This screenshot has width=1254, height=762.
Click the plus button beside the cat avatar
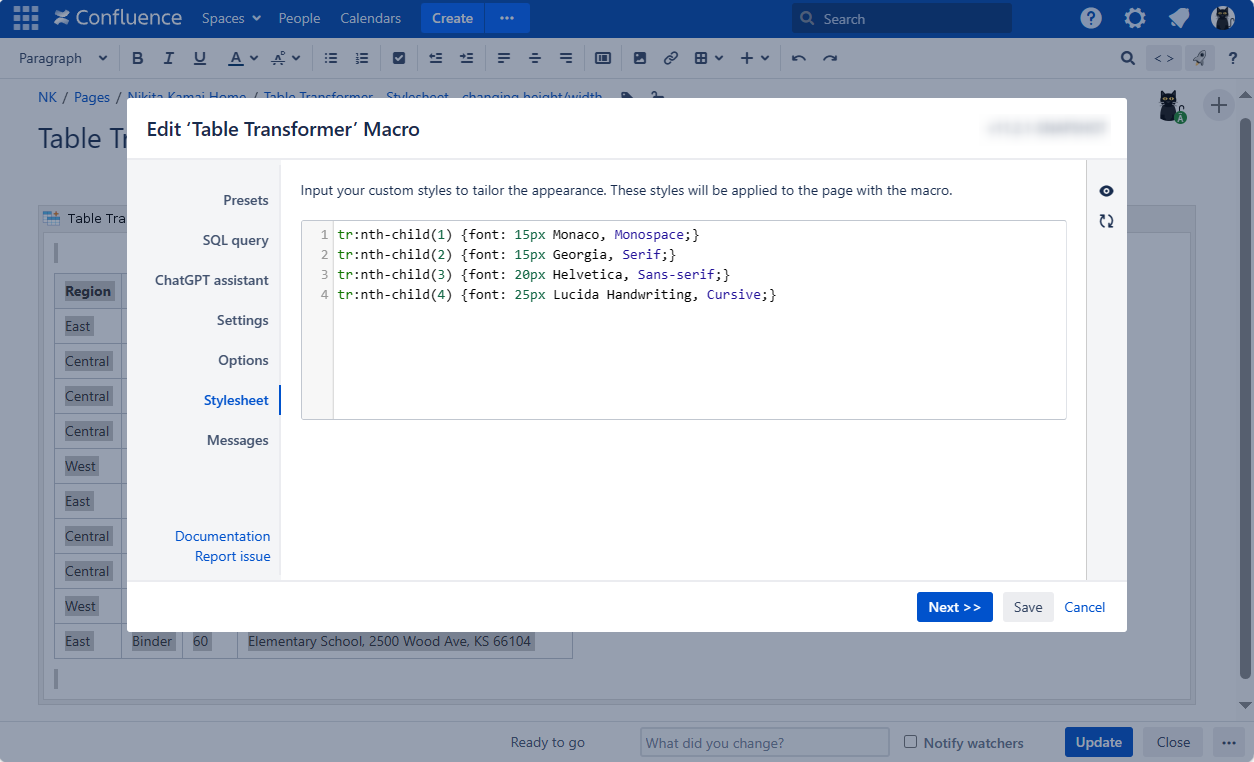[x=1218, y=105]
